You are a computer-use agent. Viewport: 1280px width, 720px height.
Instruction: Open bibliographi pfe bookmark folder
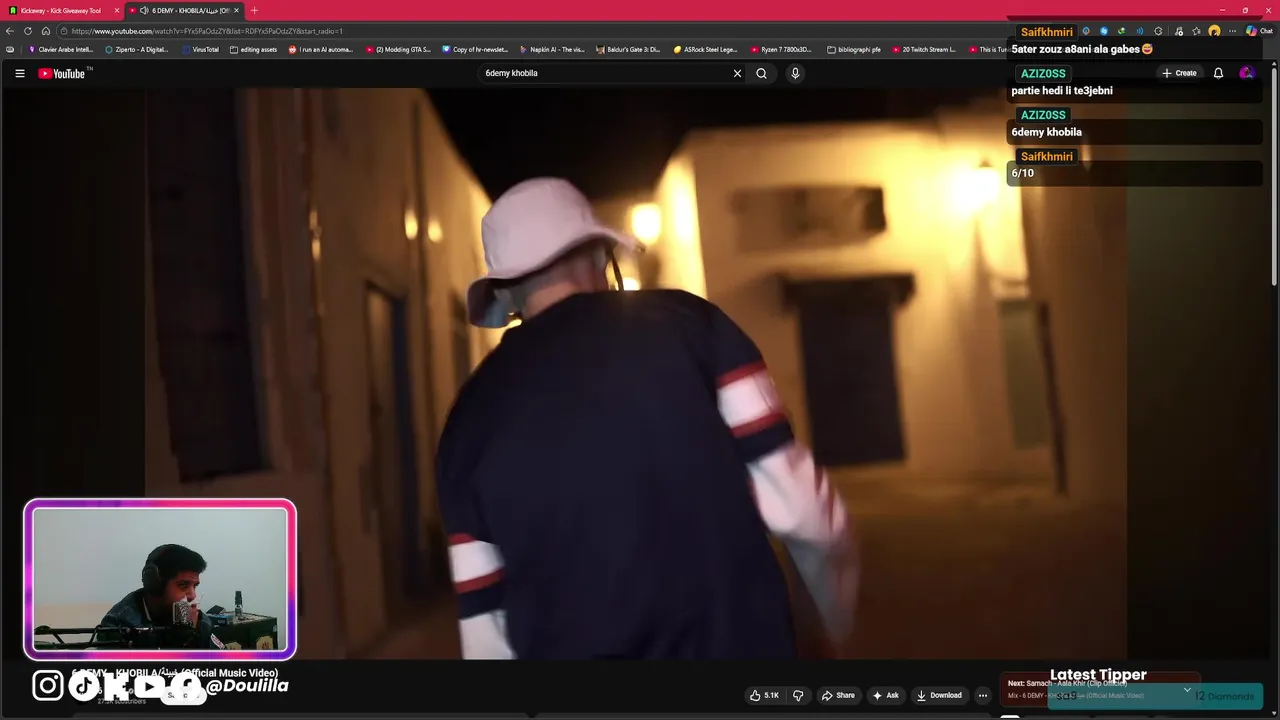(x=854, y=49)
